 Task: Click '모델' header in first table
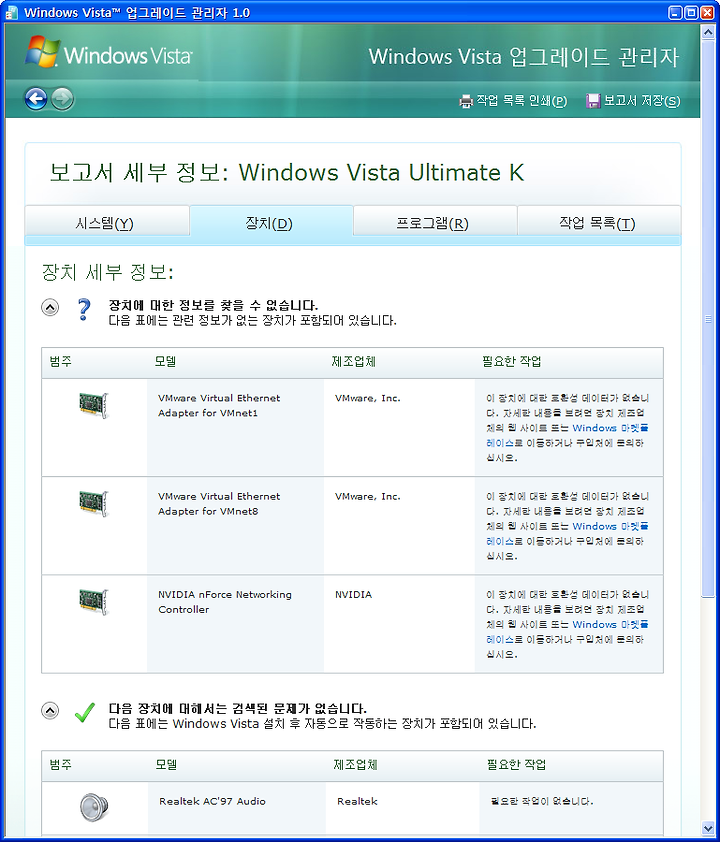coord(165,361)
